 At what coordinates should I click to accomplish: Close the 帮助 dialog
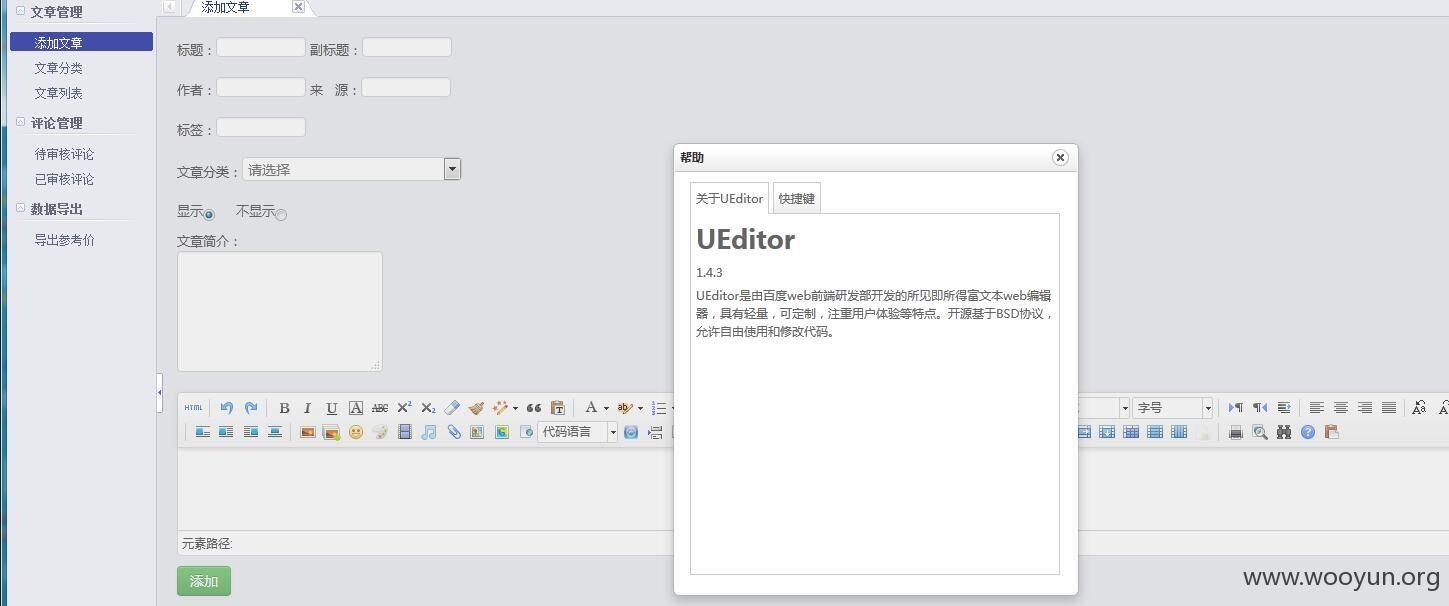tap(1060, 157)
